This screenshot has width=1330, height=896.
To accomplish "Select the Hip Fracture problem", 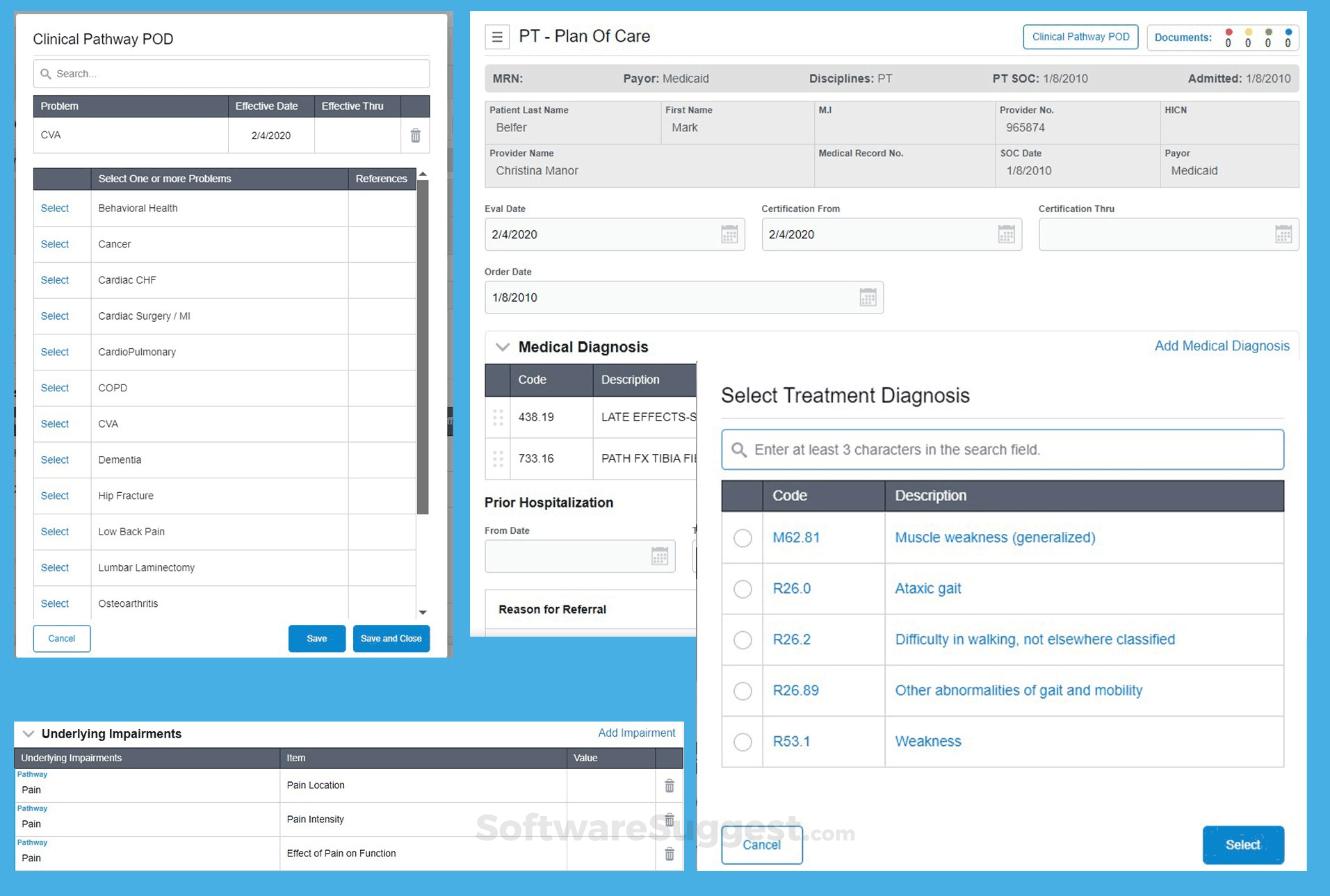I will (54, 496).
